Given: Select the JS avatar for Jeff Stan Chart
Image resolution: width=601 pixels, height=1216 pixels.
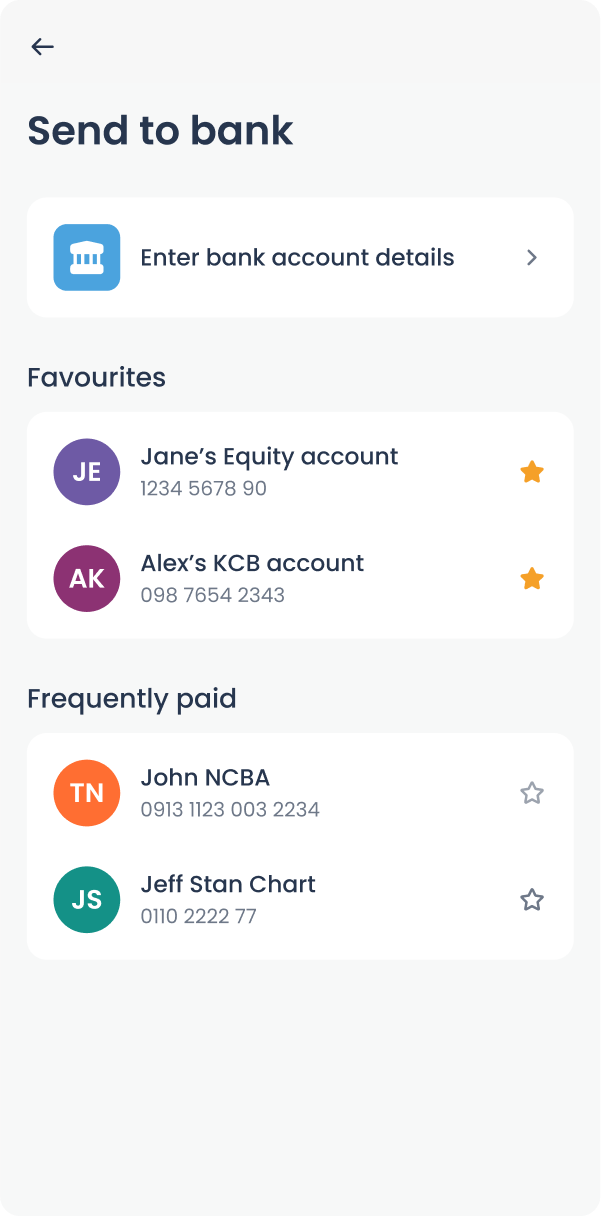Looking at the screenshot, I should [86, 900].
